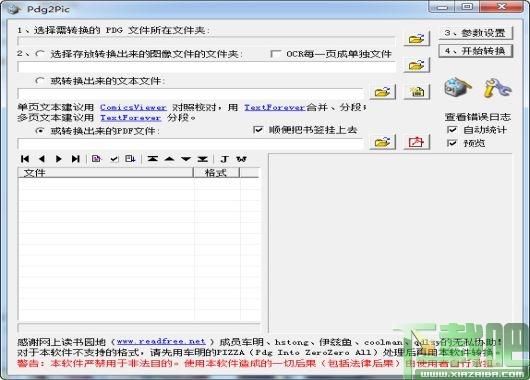
Task: Minimize the Pdg2Pic window
Action: 442,7
